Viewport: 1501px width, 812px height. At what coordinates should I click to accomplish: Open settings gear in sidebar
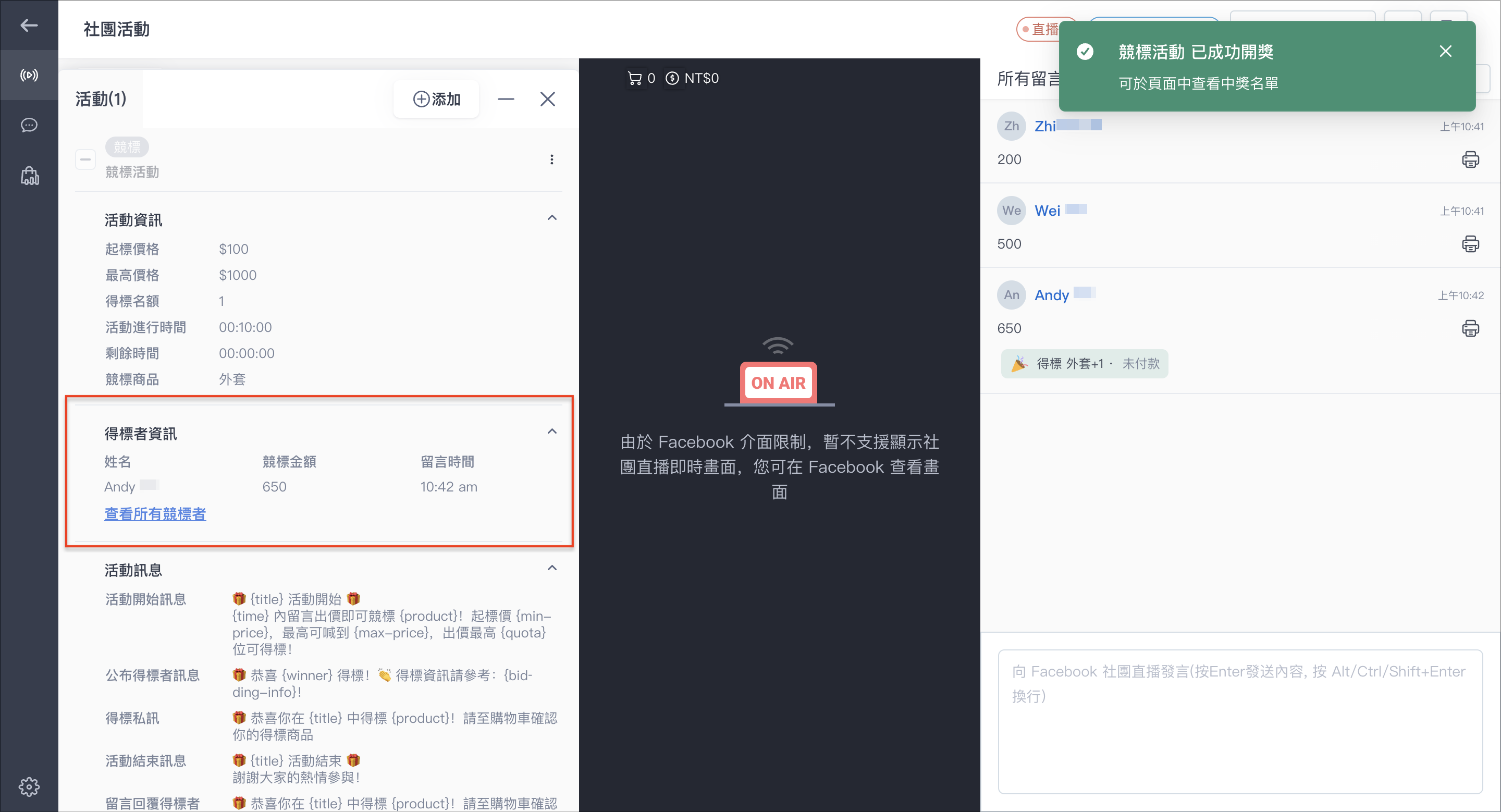tap(29, 787)
